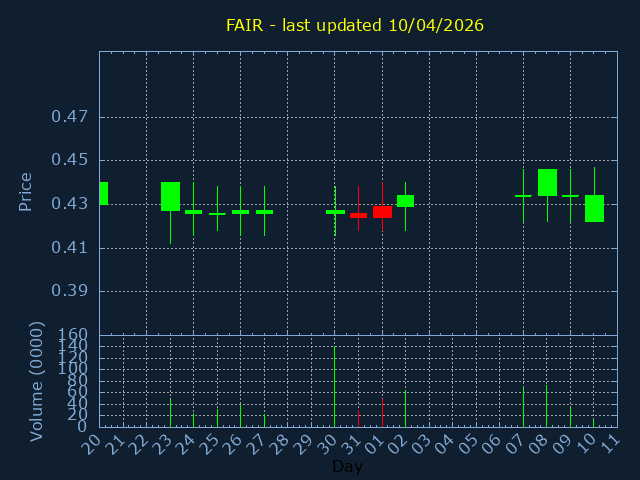Viewport: 640px width, 480px height.
Task: Click the 0.47 price axis label
Action: coord(69,117)
